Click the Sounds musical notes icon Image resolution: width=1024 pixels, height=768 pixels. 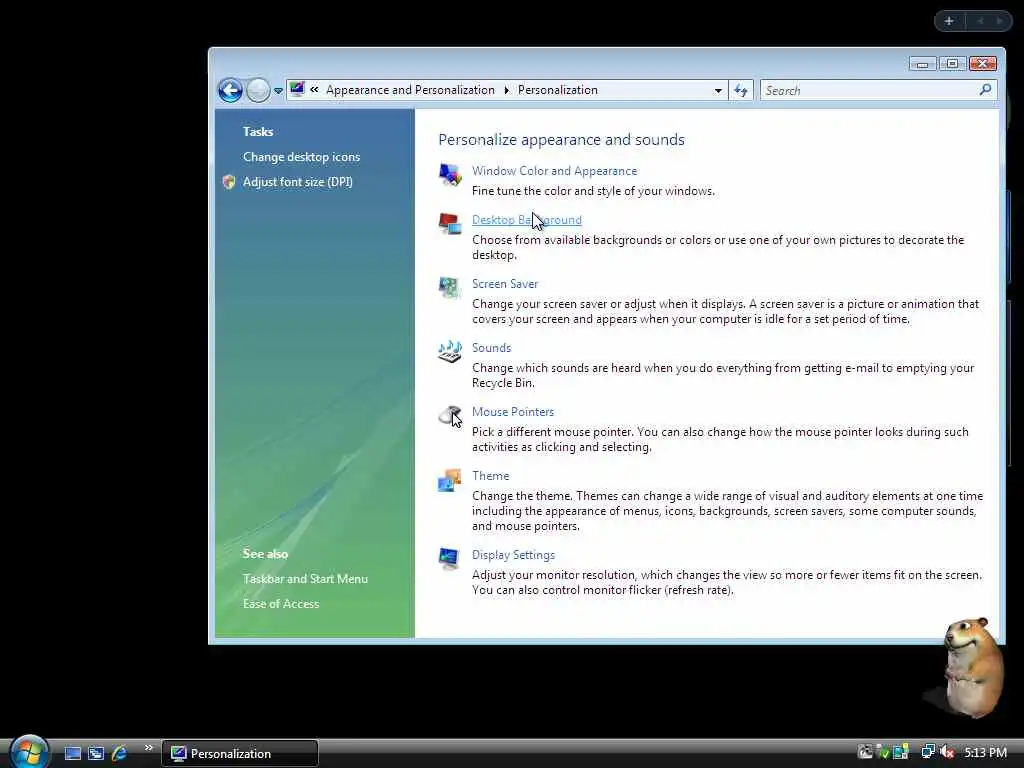450,351
